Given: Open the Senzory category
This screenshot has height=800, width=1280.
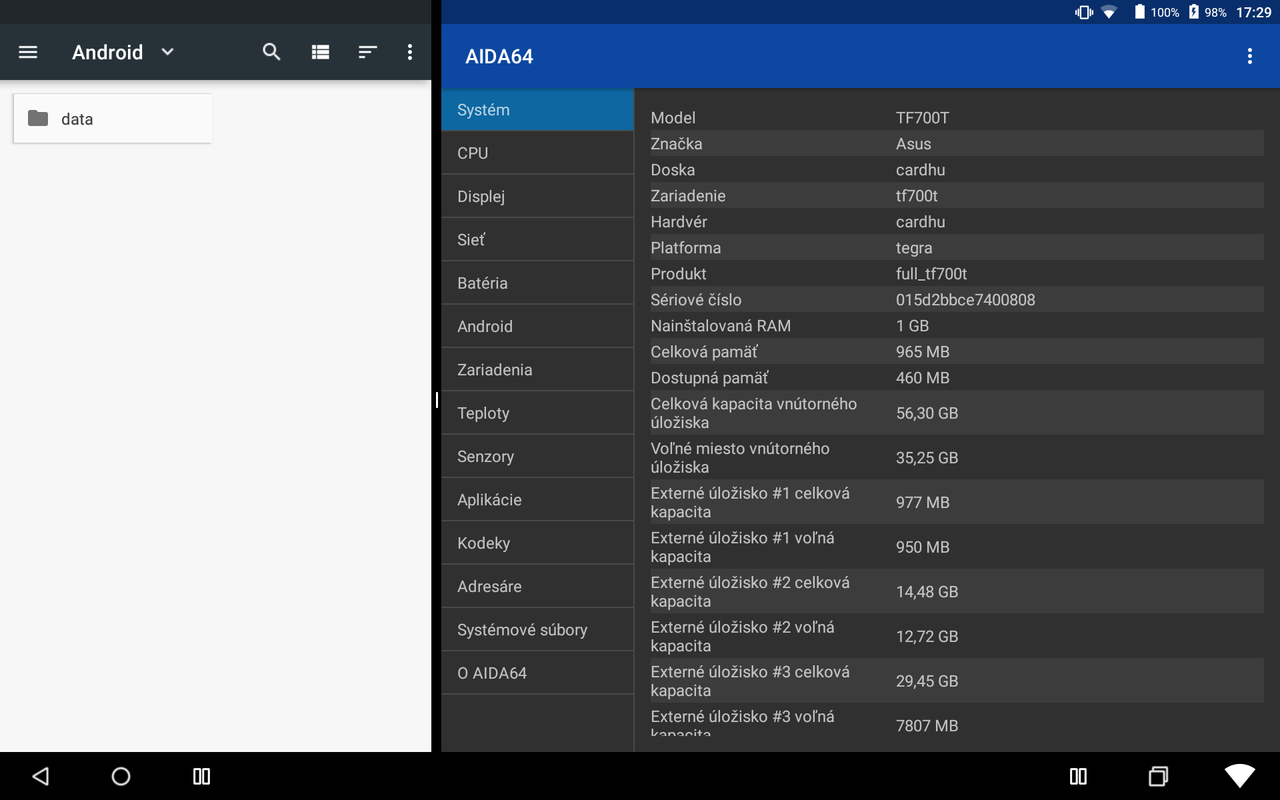Looking at the screenshot, I should [537, 456].
